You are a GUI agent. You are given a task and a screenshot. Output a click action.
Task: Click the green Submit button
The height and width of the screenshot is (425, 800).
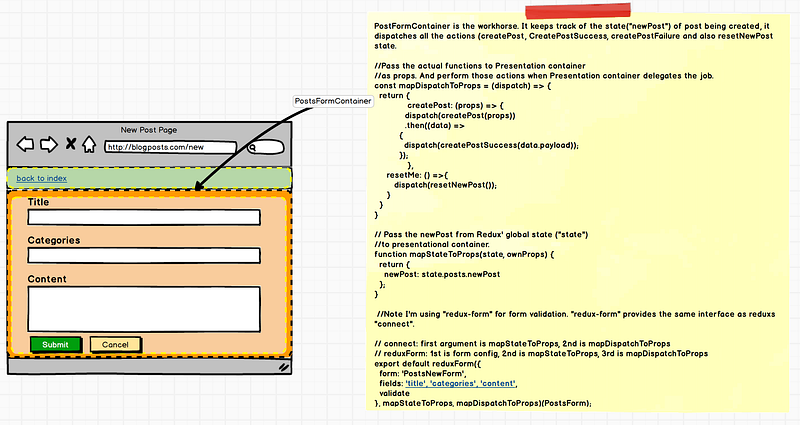[56, 344]
